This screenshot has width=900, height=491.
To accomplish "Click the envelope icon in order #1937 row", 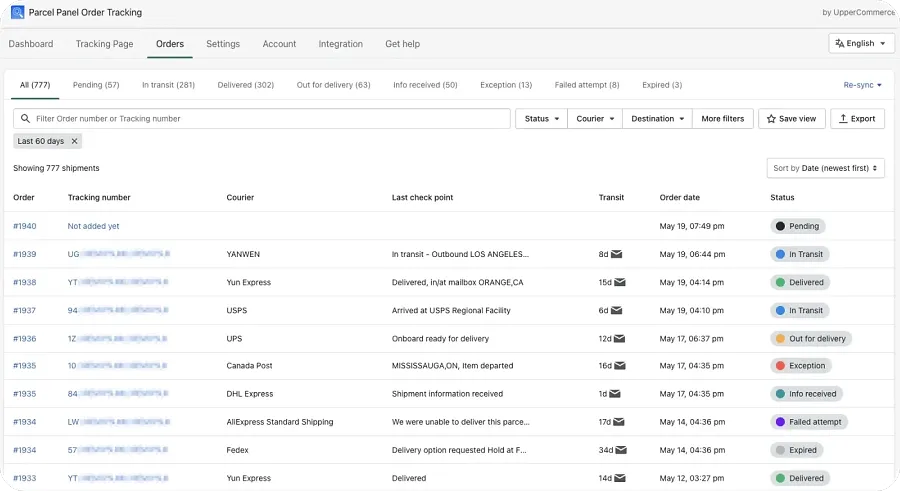I will tap(616, 310).
